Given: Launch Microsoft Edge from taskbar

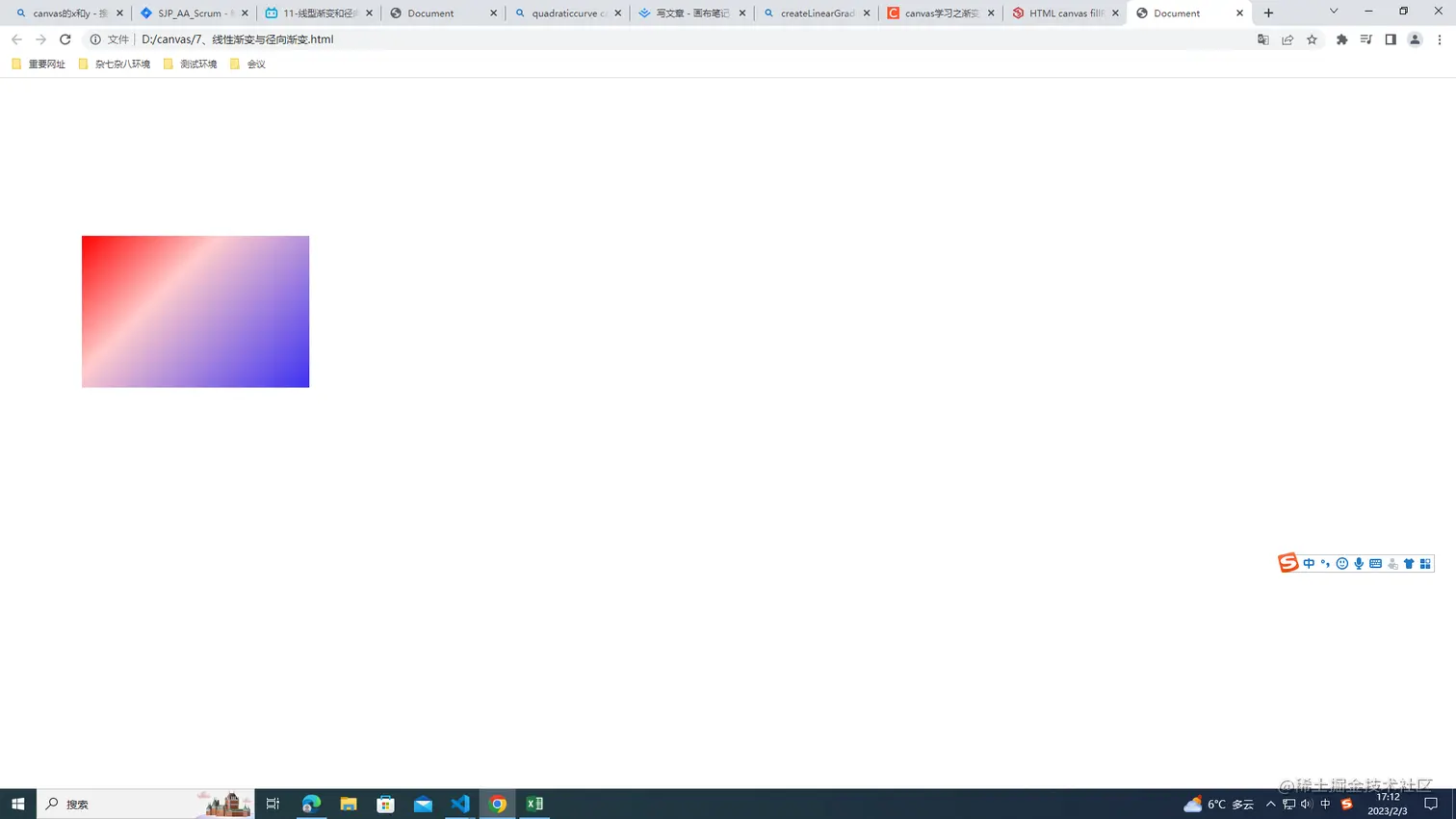Looking at the screenshot, I should coord(311,804).
